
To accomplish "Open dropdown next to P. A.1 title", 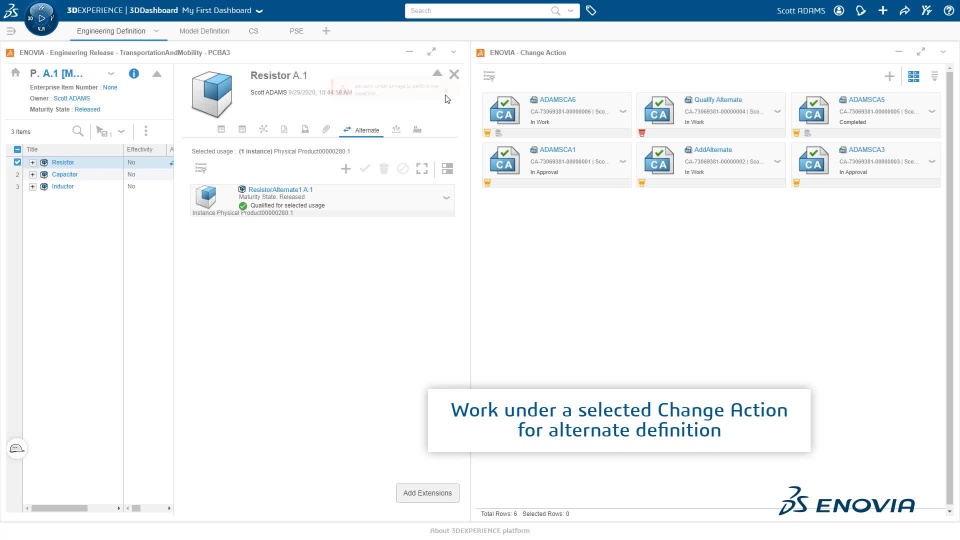I will [111, 73].
